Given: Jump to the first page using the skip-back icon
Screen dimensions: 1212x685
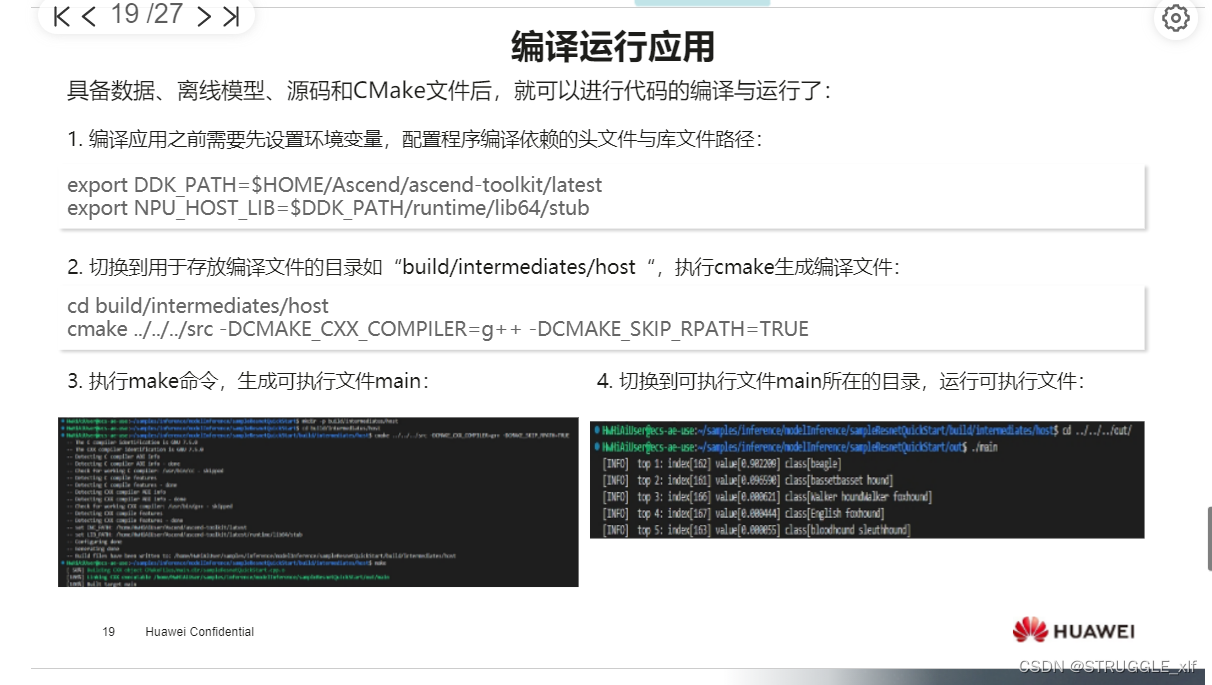Looking at the screenshot, I should tap(61, 17).
